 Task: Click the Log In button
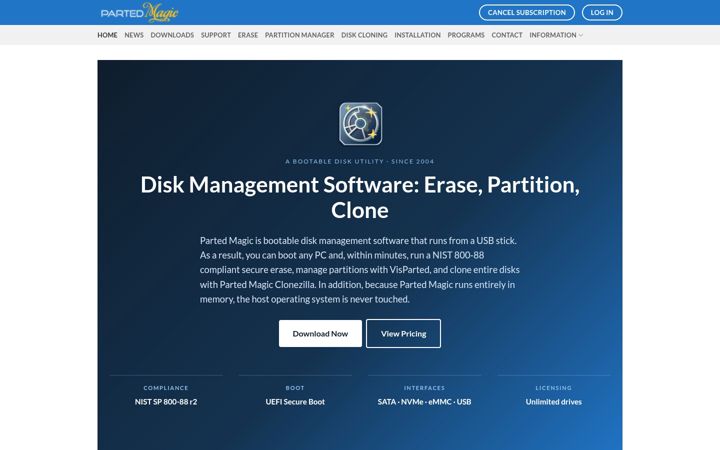click(x=602, y=12)
